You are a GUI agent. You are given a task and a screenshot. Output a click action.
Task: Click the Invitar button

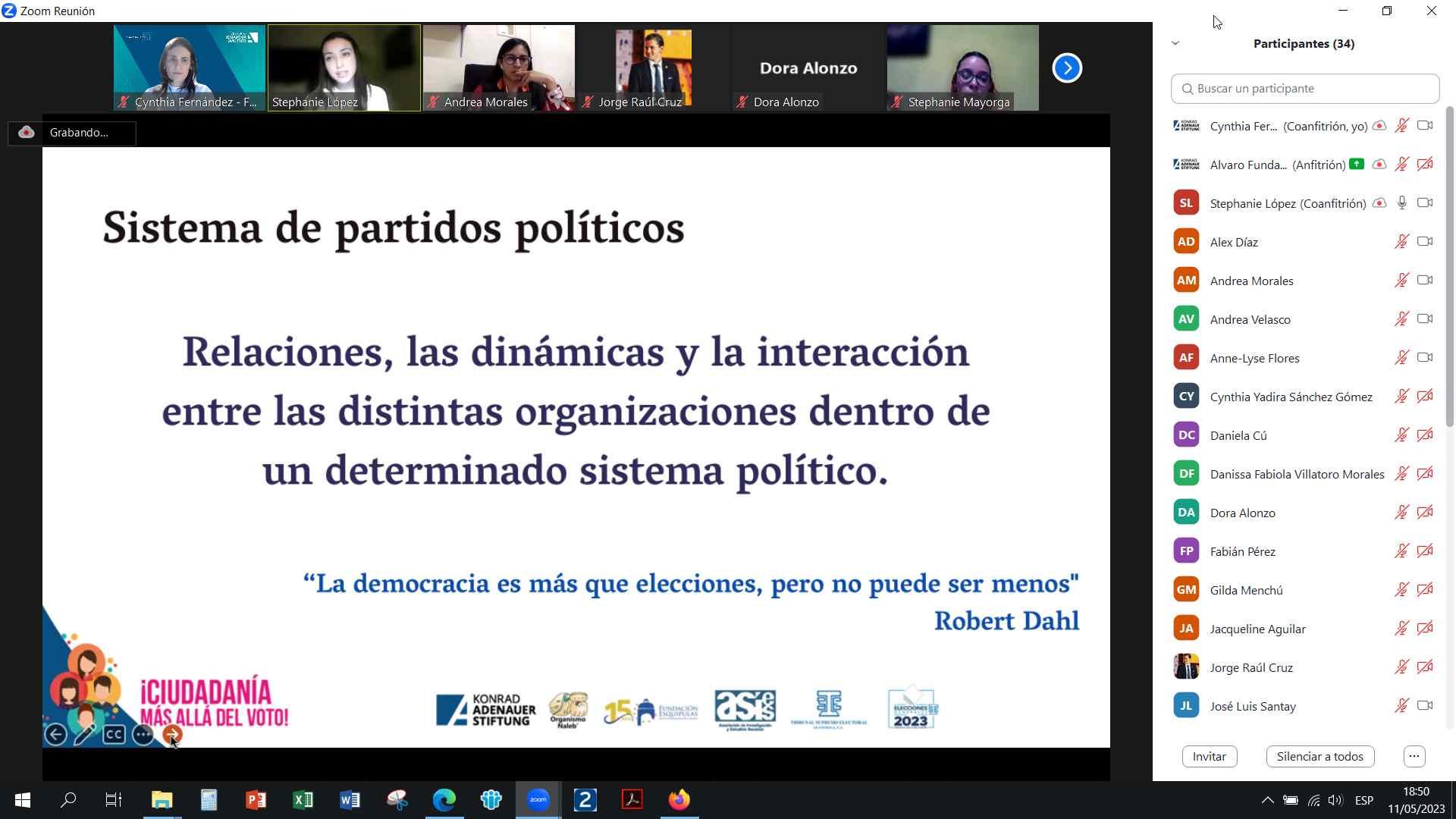1209,756
